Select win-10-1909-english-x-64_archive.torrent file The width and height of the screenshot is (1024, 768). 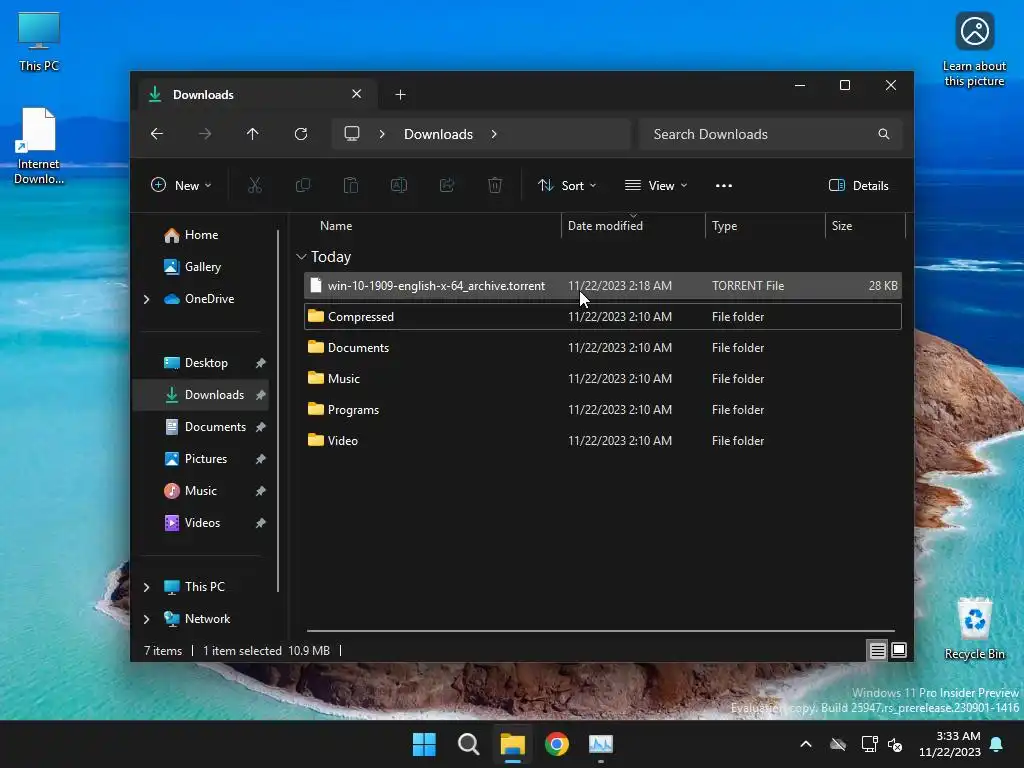(603, 286)
